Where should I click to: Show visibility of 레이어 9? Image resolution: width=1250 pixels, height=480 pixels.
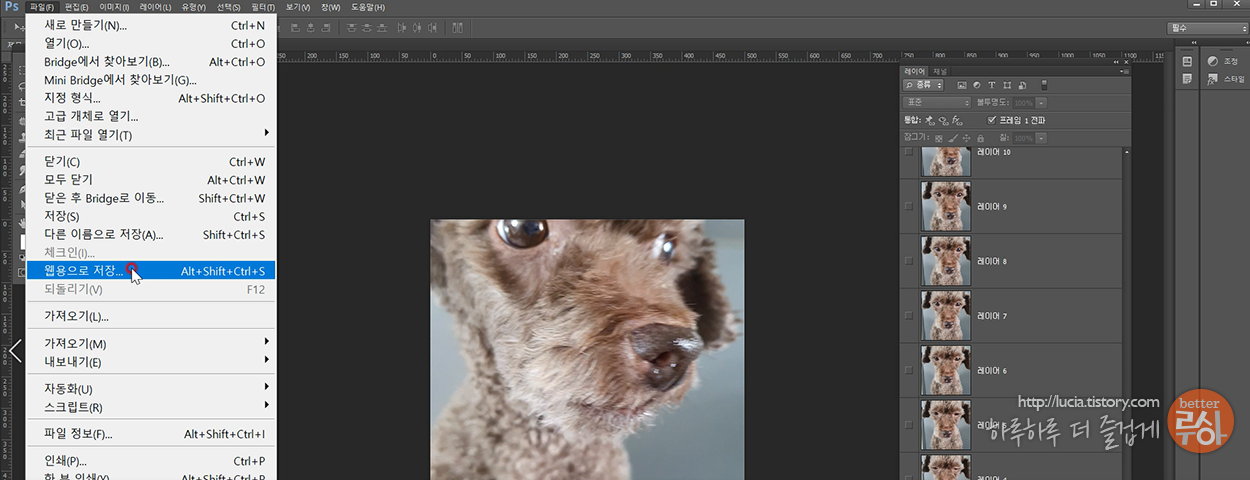(908, 206)
